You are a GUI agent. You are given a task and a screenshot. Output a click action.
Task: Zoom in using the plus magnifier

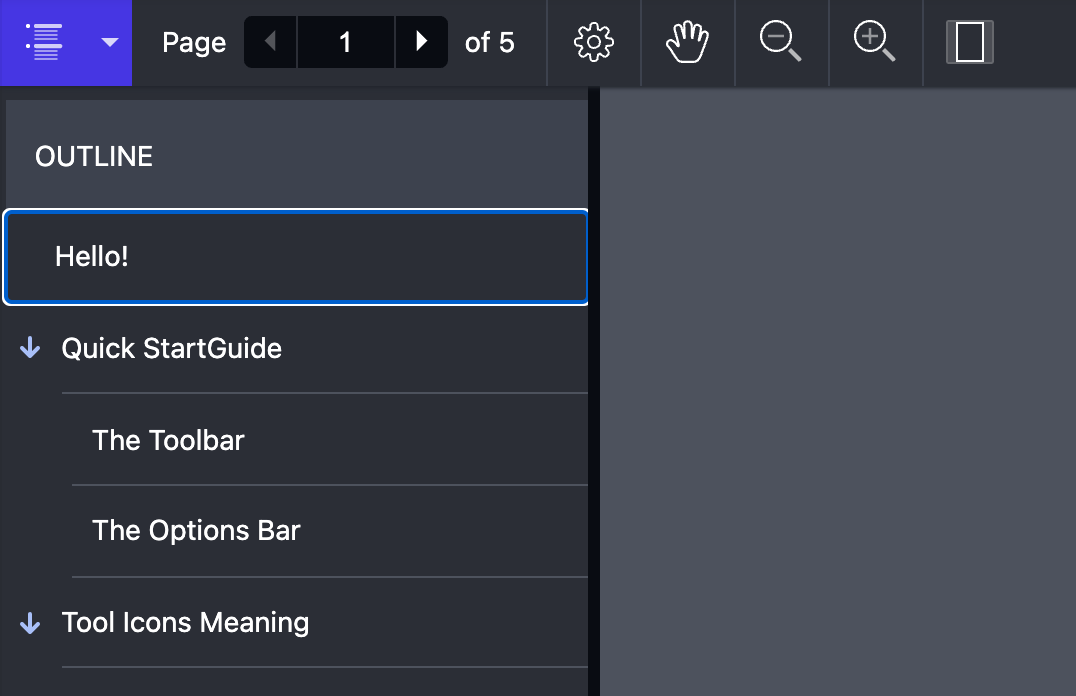(874, 42)
